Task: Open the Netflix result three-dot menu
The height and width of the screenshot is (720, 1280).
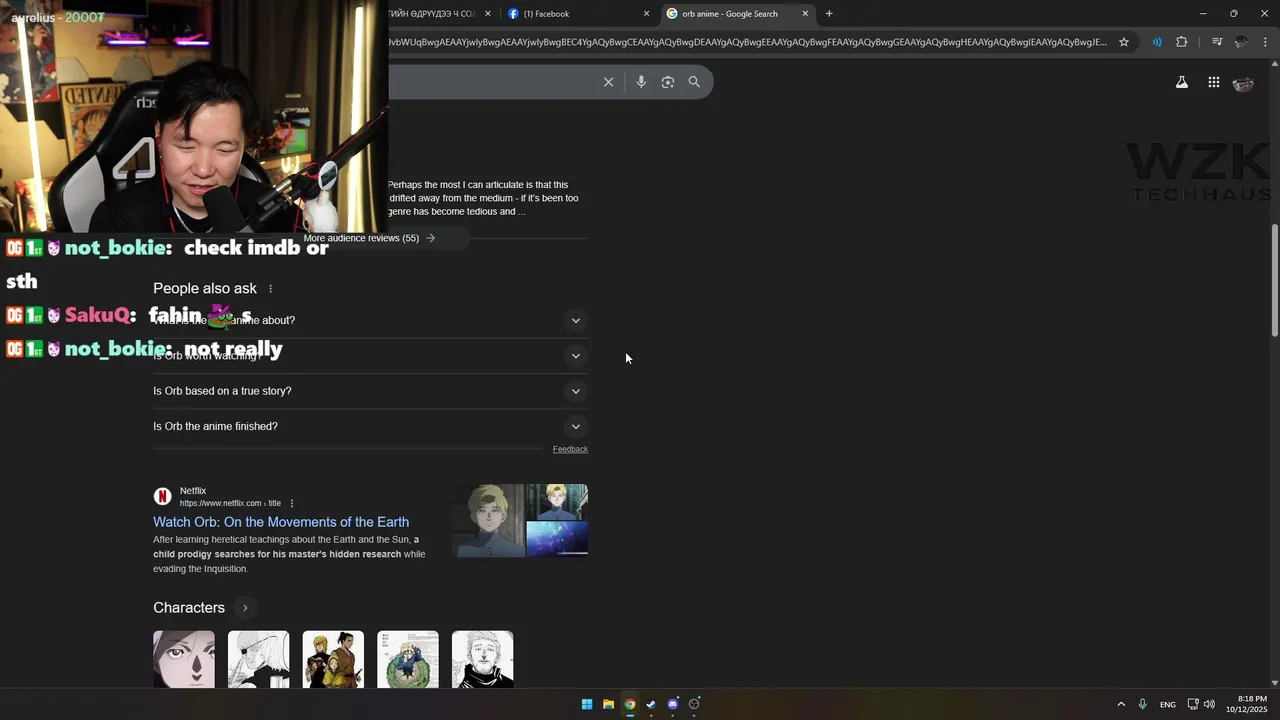Action: coord(292,503)
